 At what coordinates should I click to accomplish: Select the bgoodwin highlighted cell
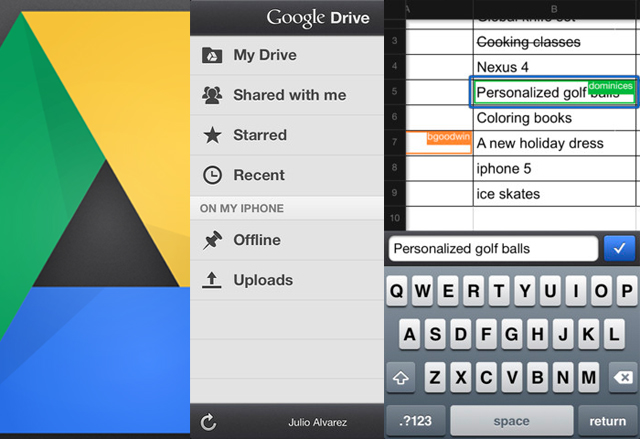[x=439, y=143]
